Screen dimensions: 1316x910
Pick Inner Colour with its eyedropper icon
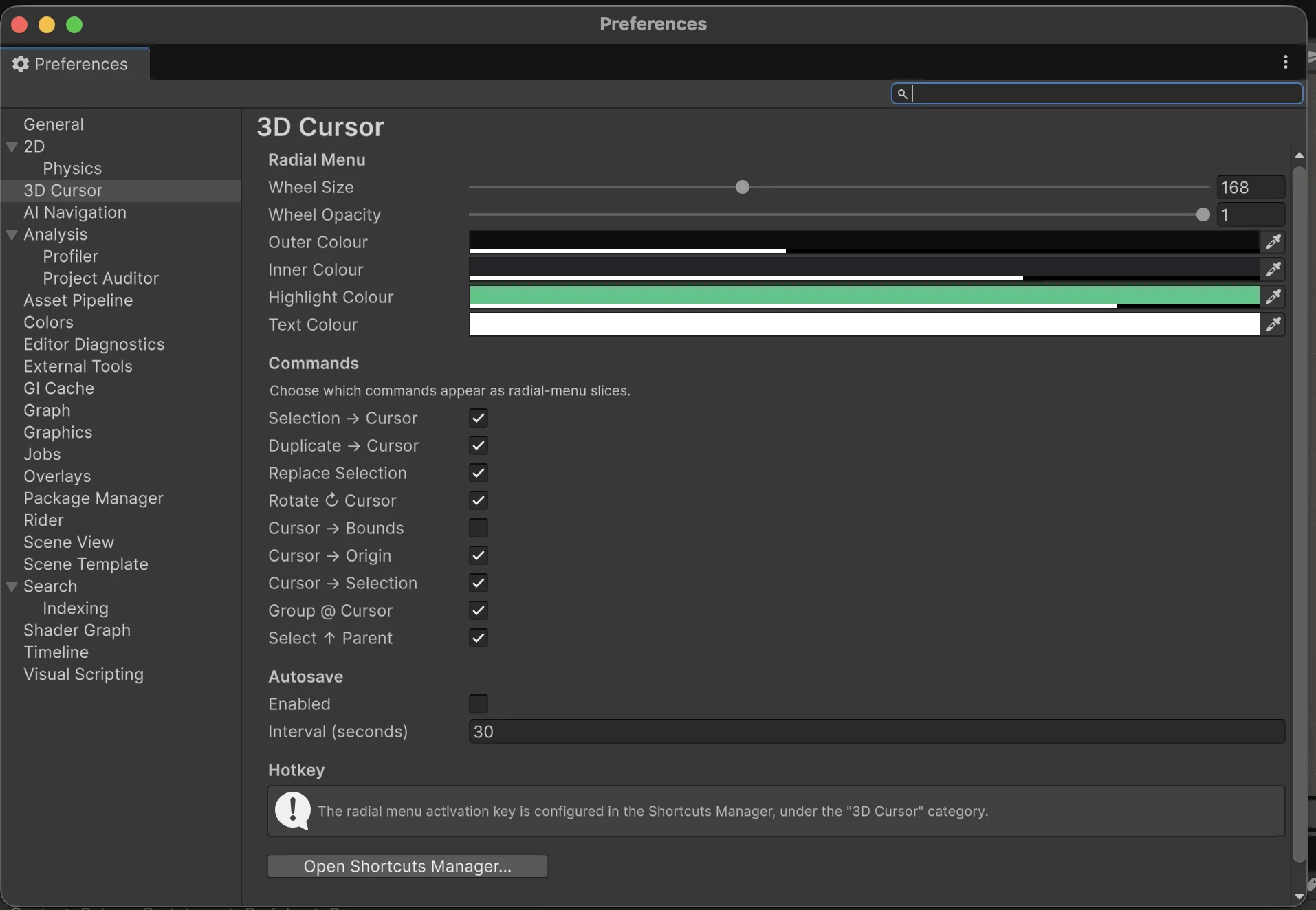click(x=1273, y=269)
